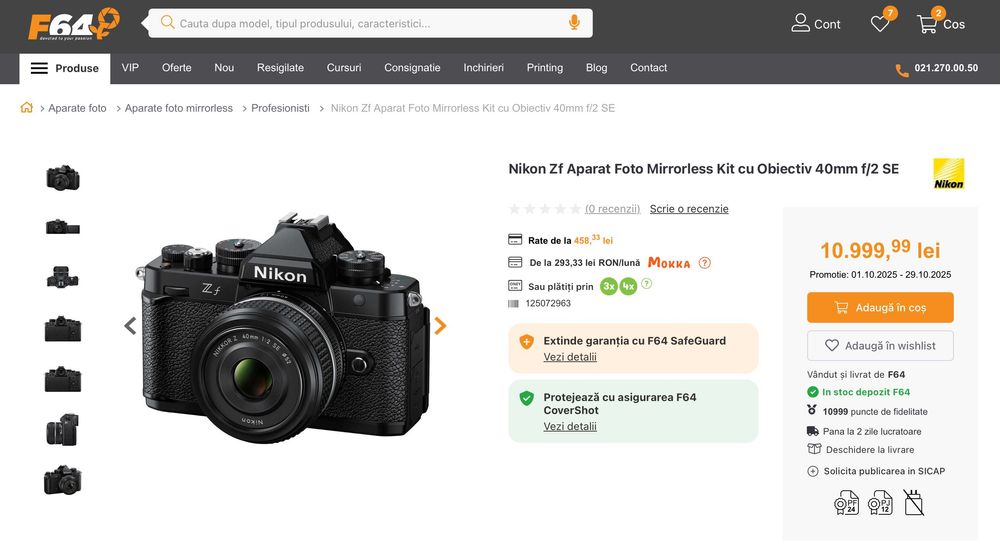Click the PJ 12 warranty icon
Viewport: 1000px width, 544px height.
(x=880, y=503)
